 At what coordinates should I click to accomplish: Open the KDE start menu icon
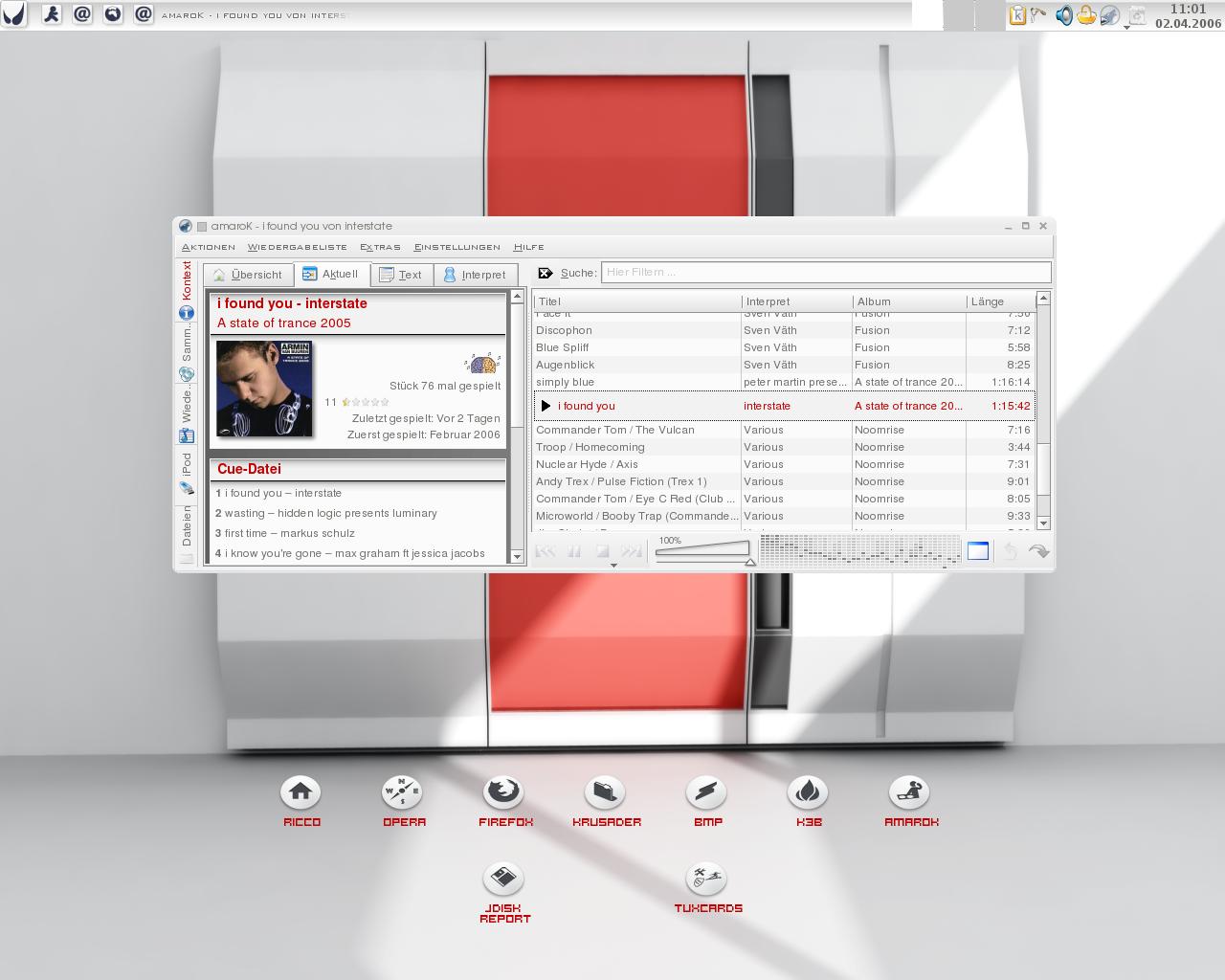tap(13, 14)
